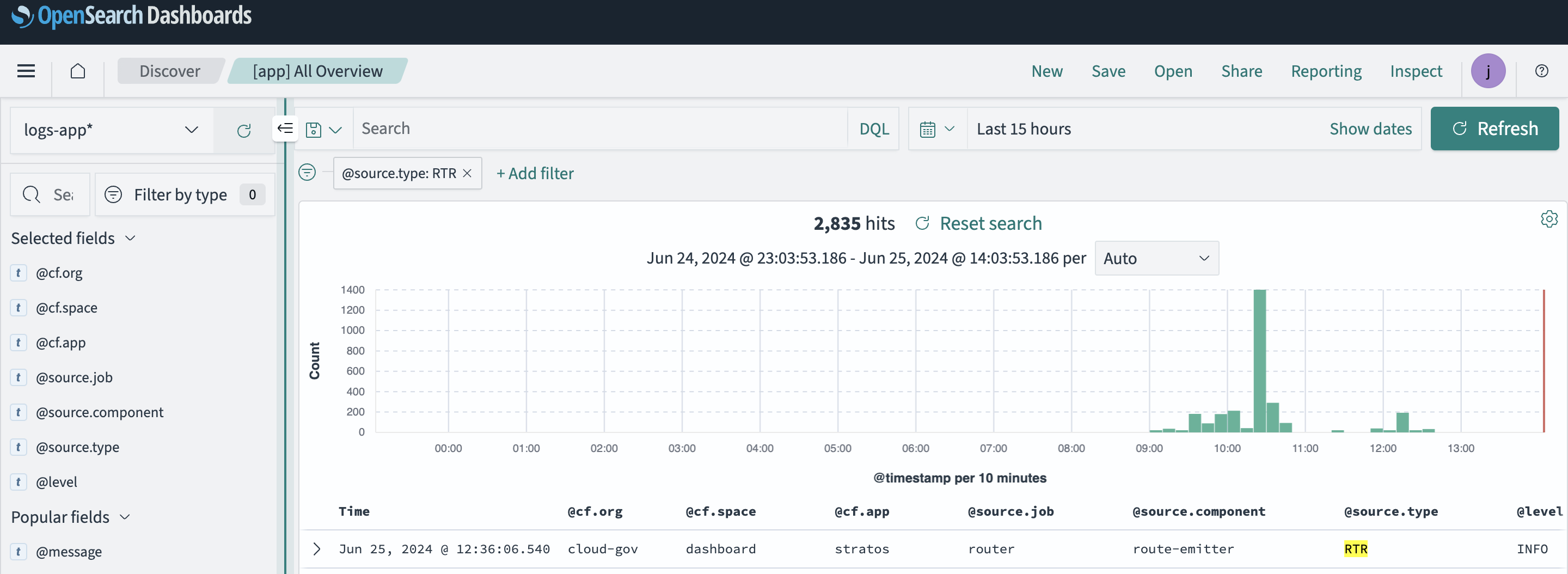Switch query language via DQL
Screen dimensions: 1568x574
point(873,129)
